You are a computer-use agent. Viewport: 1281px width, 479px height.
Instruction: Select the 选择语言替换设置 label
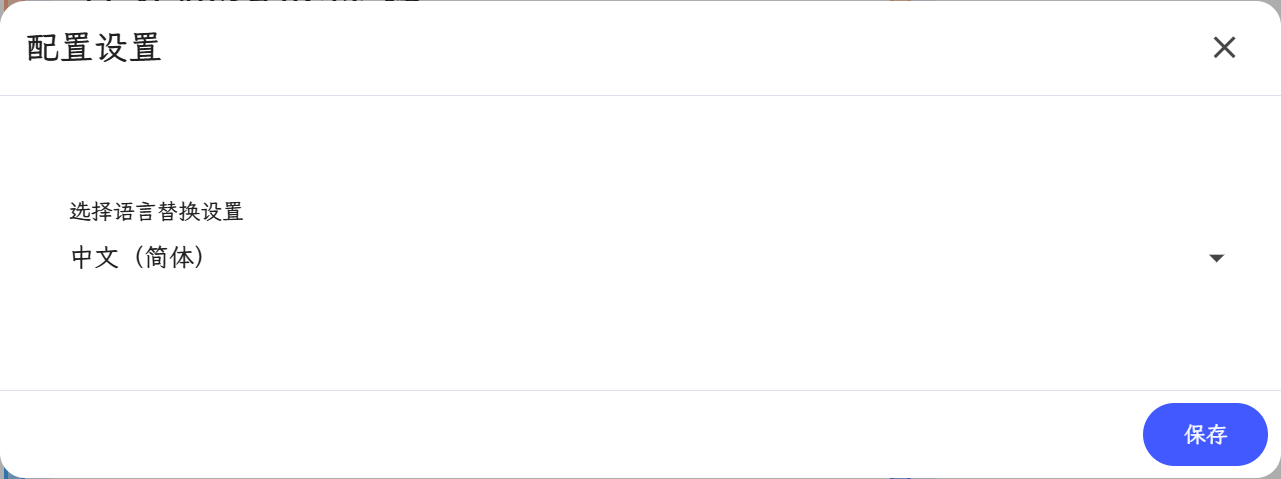(x=156, y=211)
